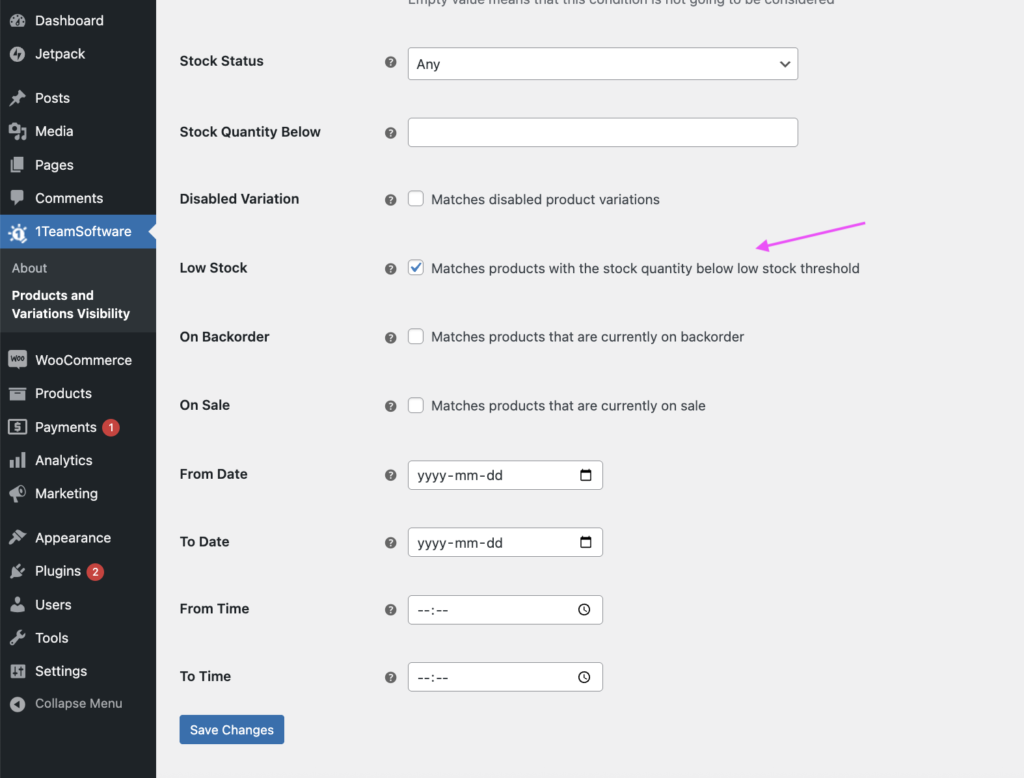1024x778 pixels.
Task: Click the clock icon in To Time field
Action: coord(585,677)
